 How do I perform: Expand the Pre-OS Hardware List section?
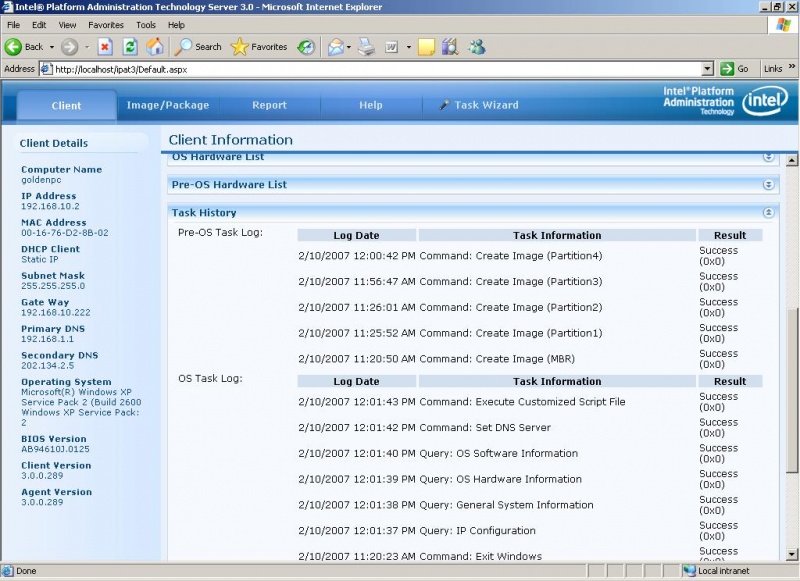click(x=768, y=184)
